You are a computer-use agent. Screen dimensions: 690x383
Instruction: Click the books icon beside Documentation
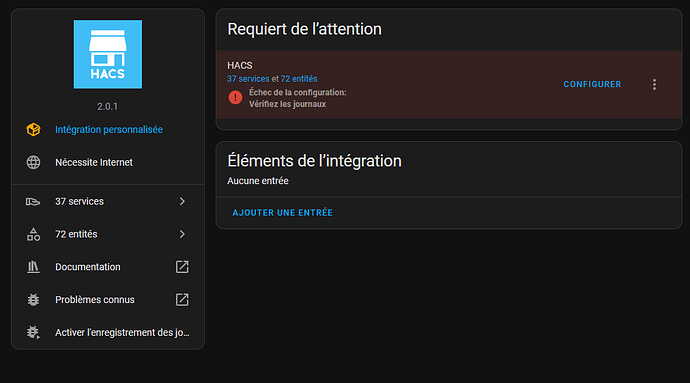(x=33, y=267)
